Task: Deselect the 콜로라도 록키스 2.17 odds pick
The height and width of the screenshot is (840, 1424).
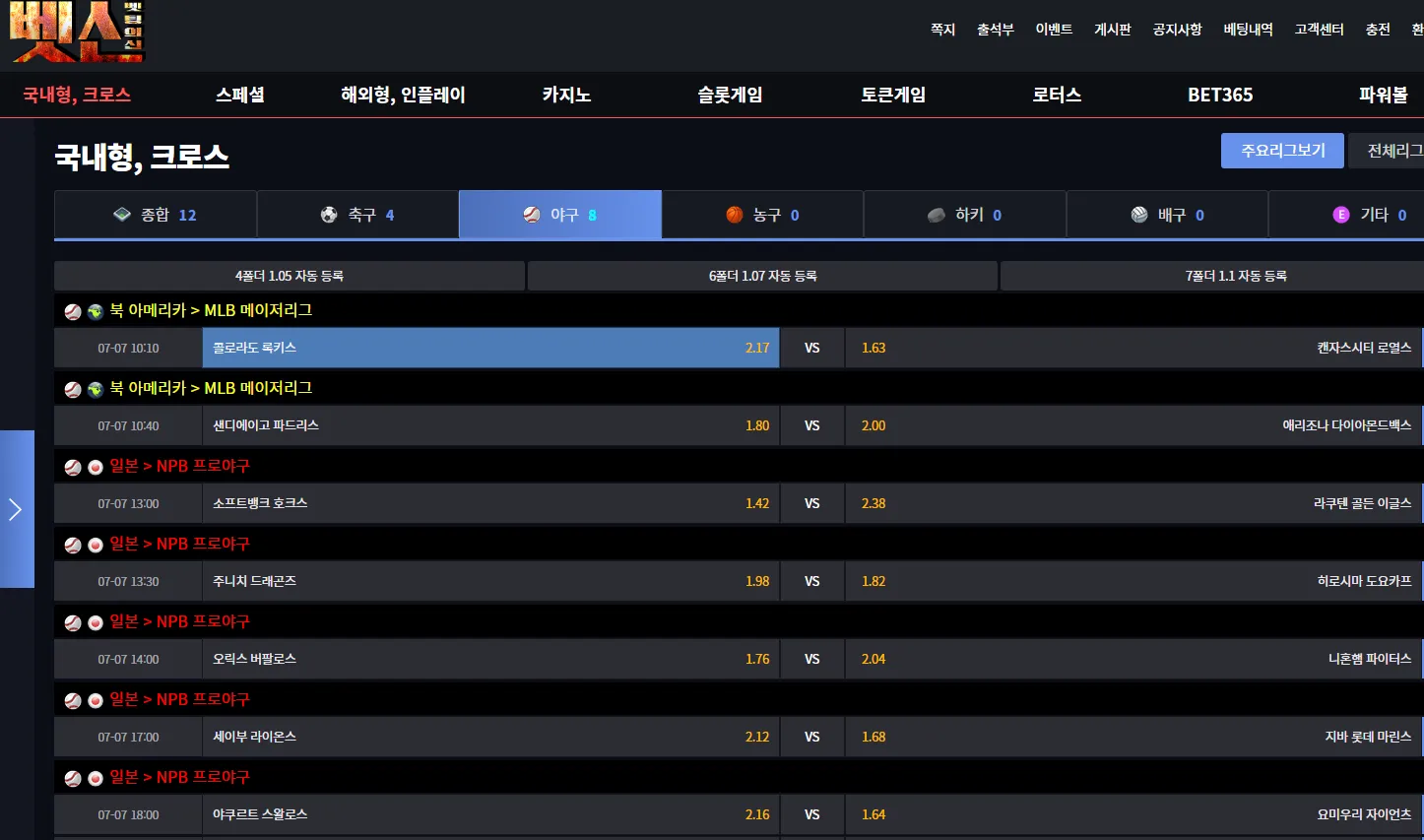Action: point(490,348)
